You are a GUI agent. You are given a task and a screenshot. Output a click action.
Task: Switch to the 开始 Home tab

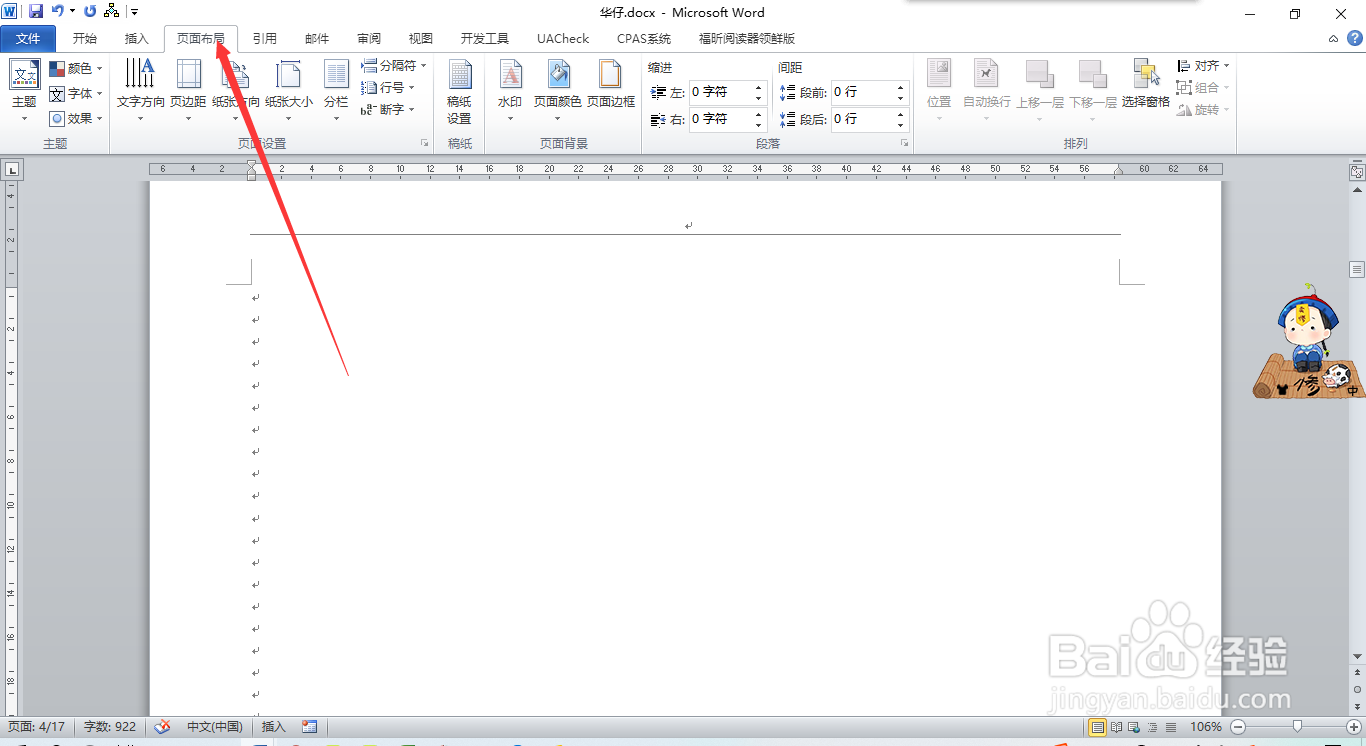[x=85, y=39]
